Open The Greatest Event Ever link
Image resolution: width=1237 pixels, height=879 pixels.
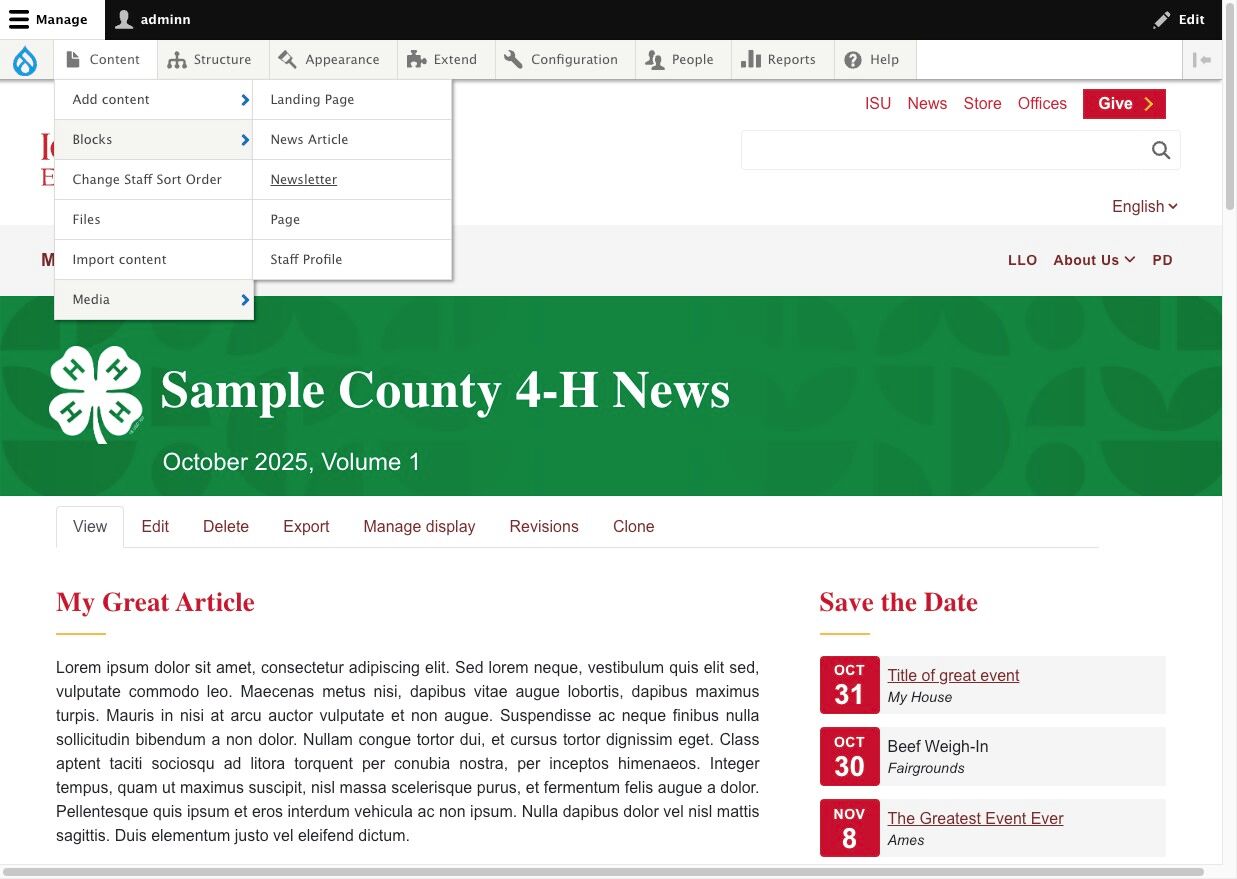click(975, 819)
